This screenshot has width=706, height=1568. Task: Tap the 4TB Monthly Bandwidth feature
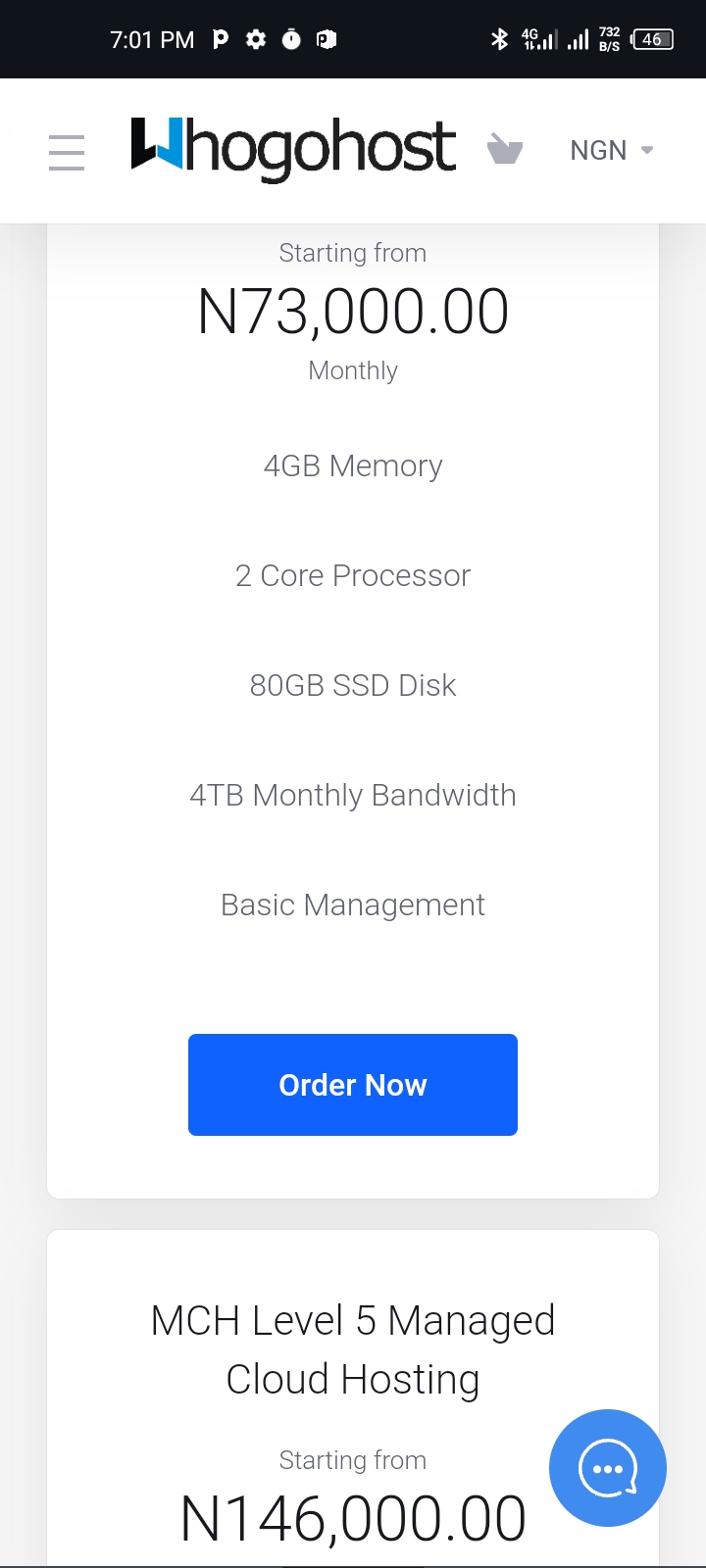click(353, 795)
